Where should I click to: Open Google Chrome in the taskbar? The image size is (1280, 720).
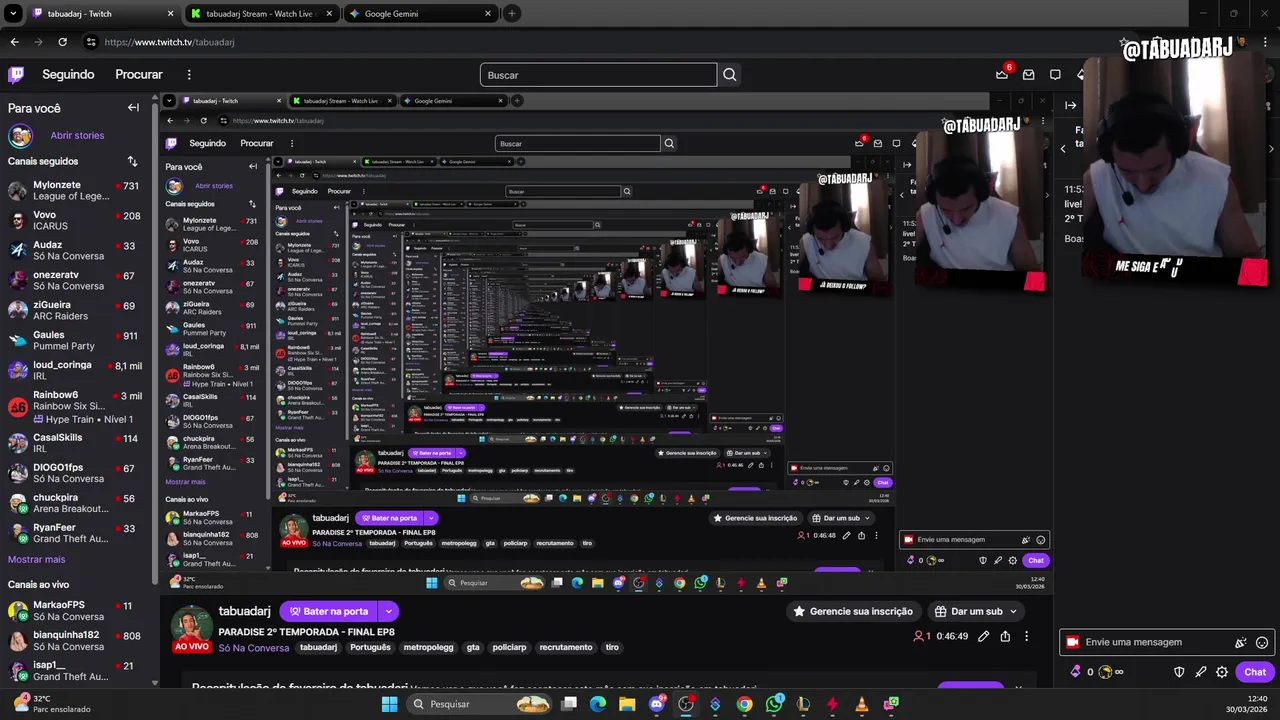744,704
